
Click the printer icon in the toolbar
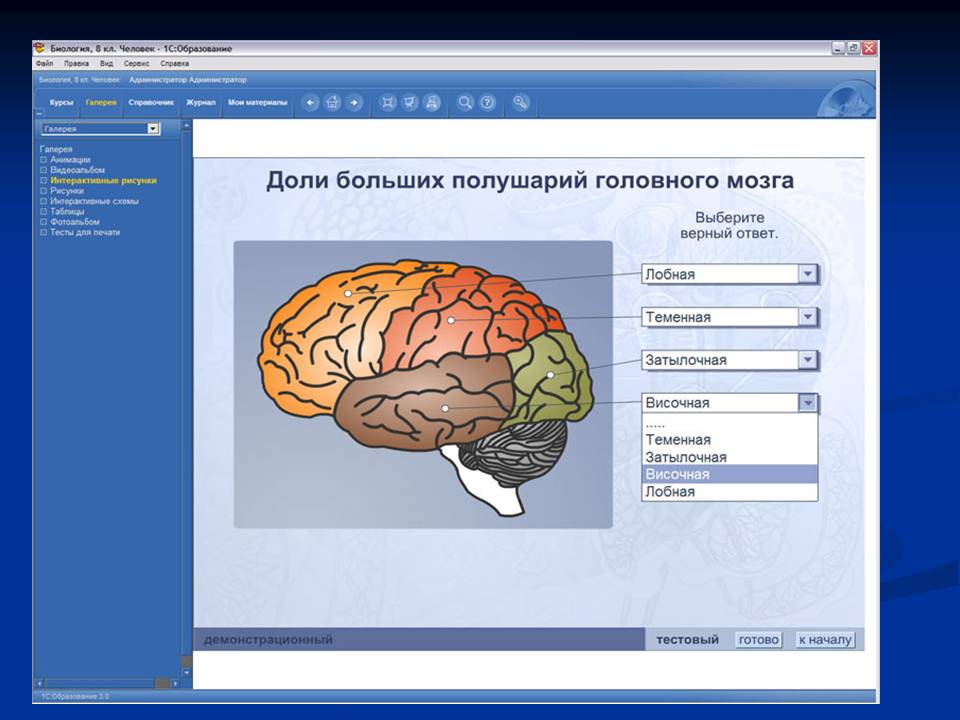[432, 102]
